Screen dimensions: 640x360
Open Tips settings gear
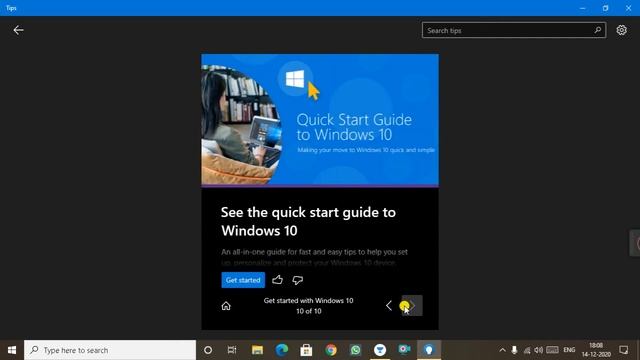(621, 30)
